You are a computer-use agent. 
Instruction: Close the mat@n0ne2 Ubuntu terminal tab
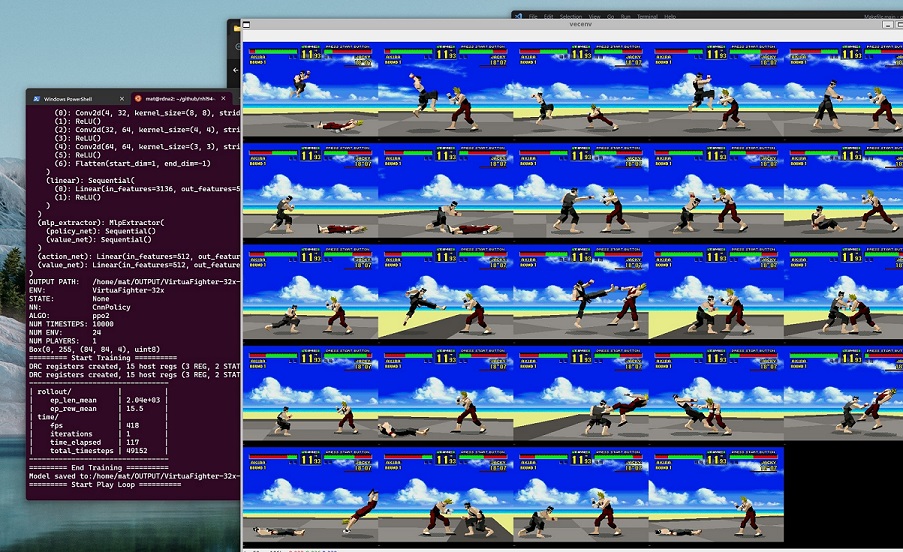point(223,99)
